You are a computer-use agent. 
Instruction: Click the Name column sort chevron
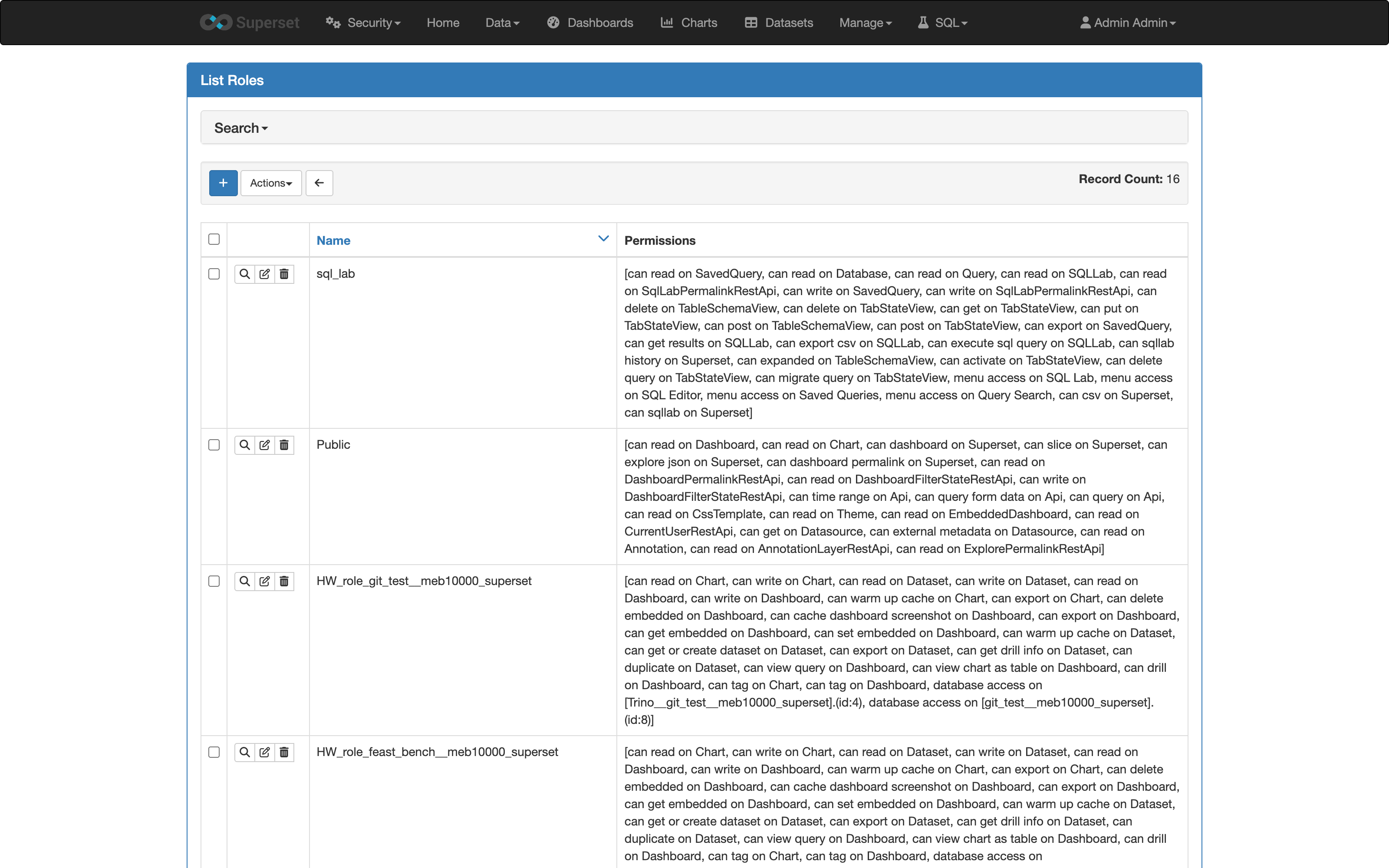(603, 238)
